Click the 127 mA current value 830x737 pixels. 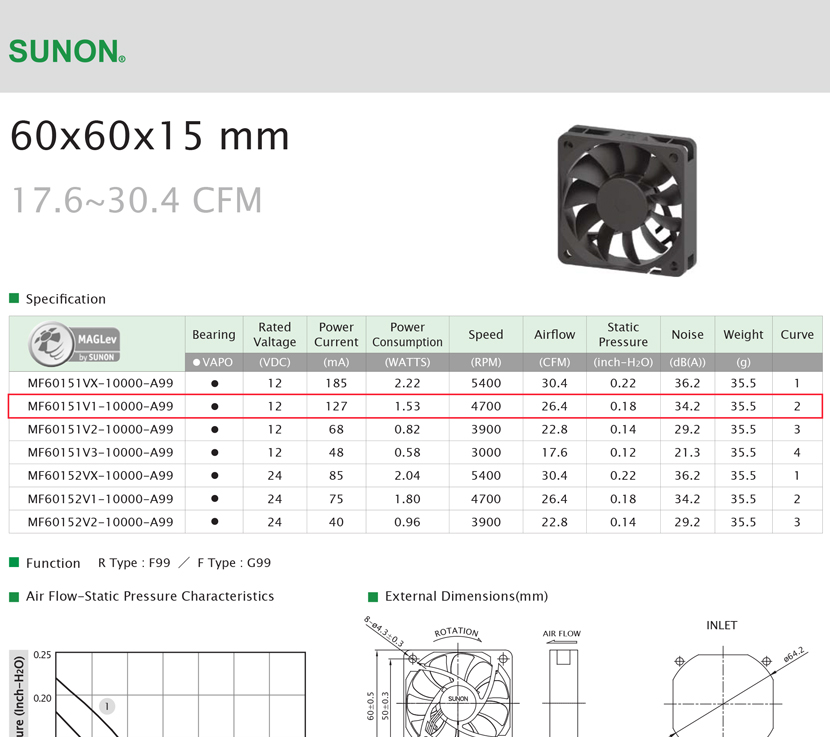(x=336, y=406)
